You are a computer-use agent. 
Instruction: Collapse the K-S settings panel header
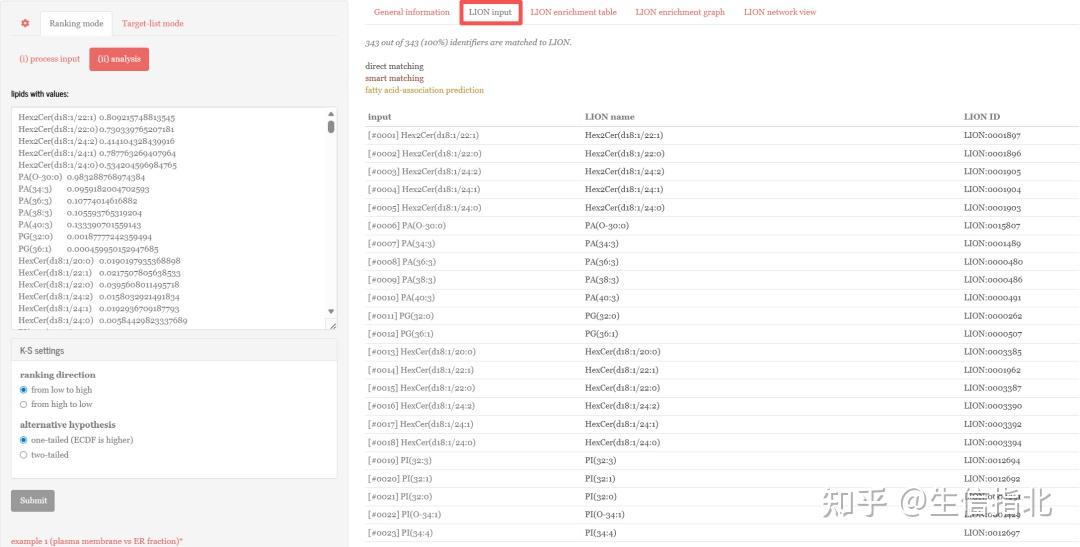(174, 350)
